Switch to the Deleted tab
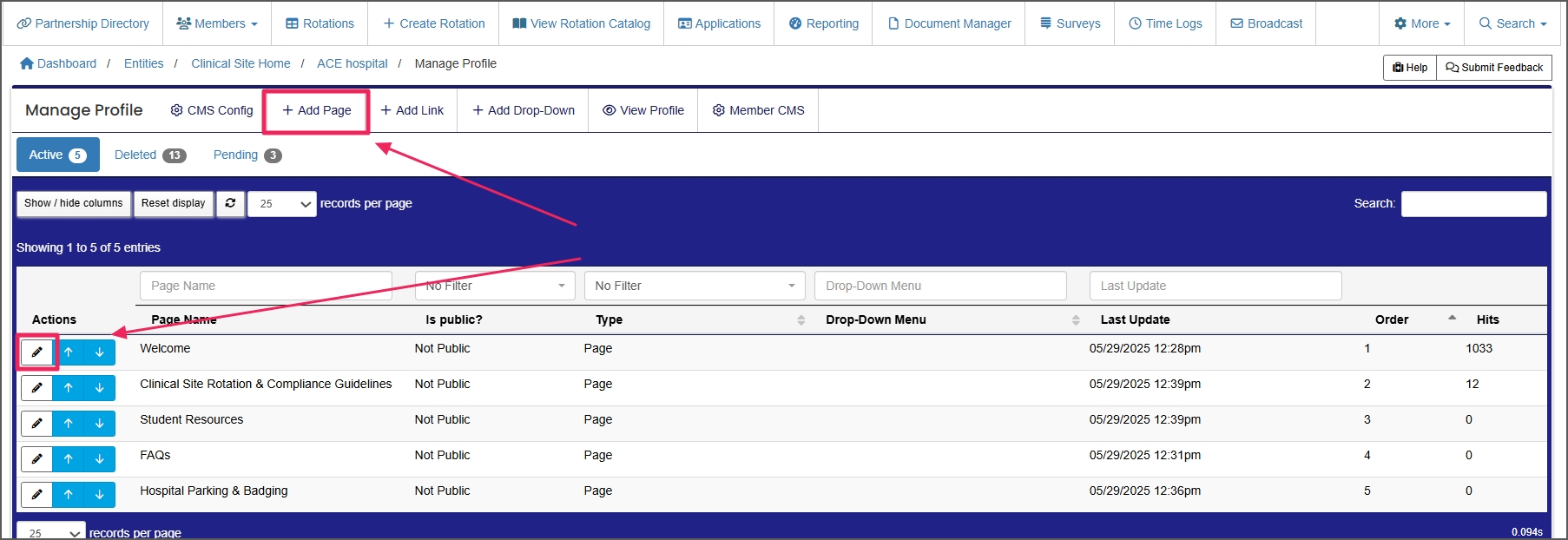1568x540 pixels. 150,155
